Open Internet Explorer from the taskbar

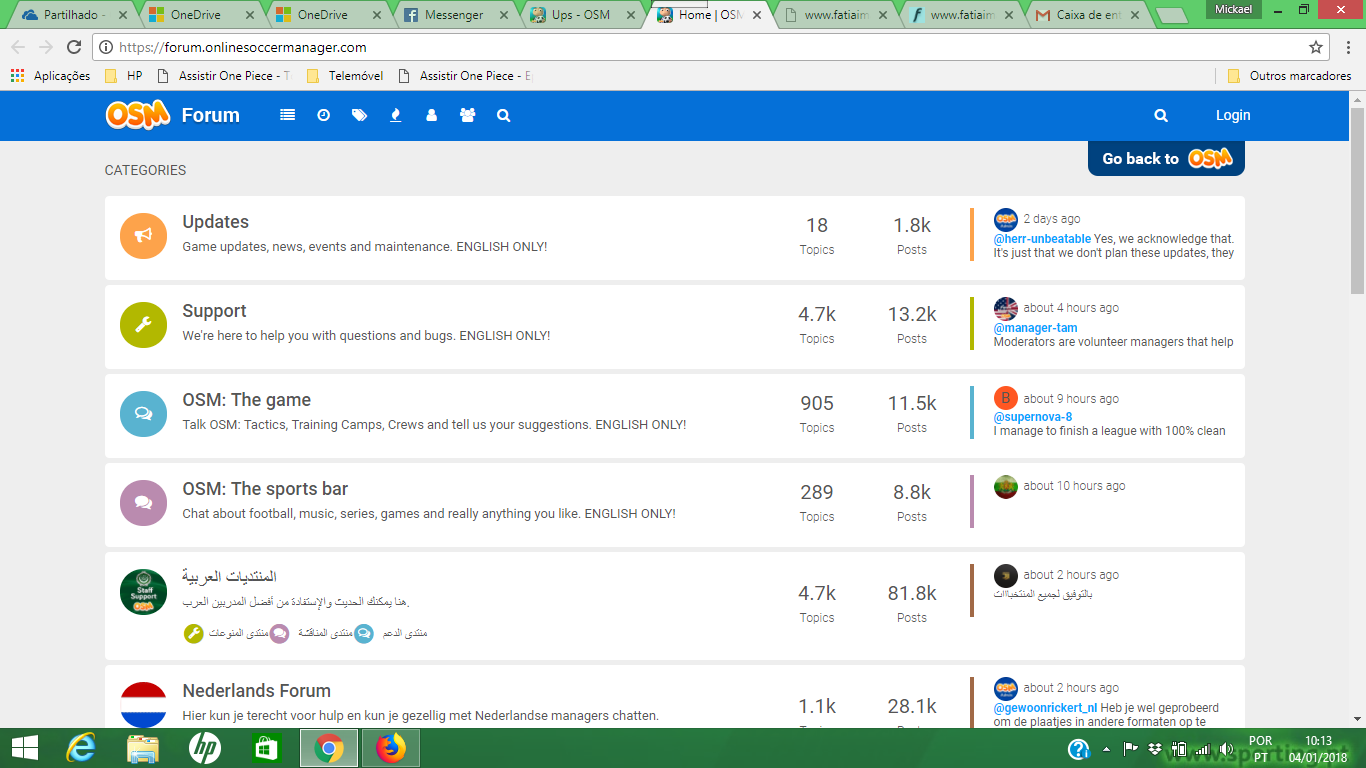coord(81,748)
